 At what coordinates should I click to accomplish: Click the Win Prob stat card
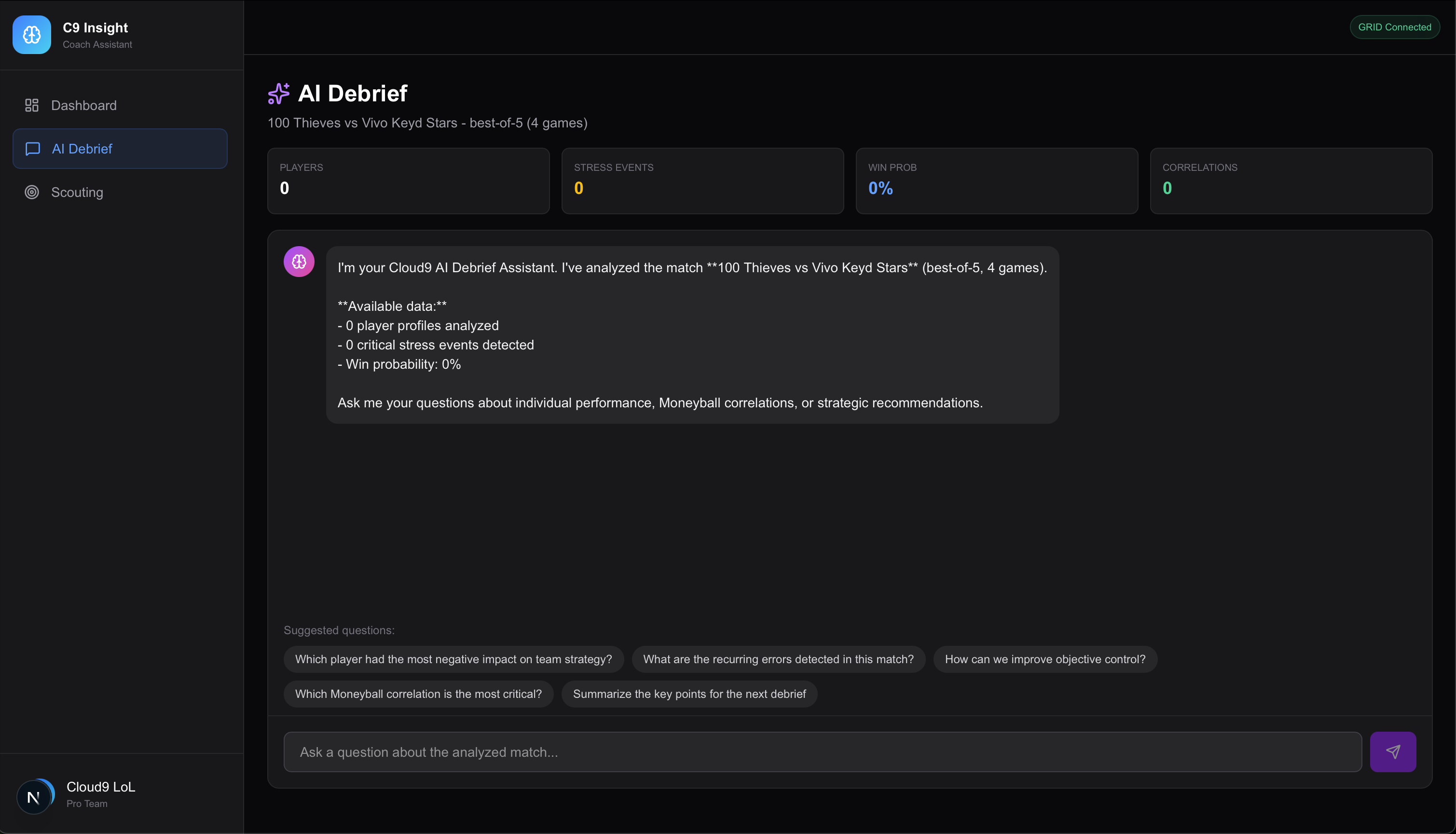coord(996,181)
